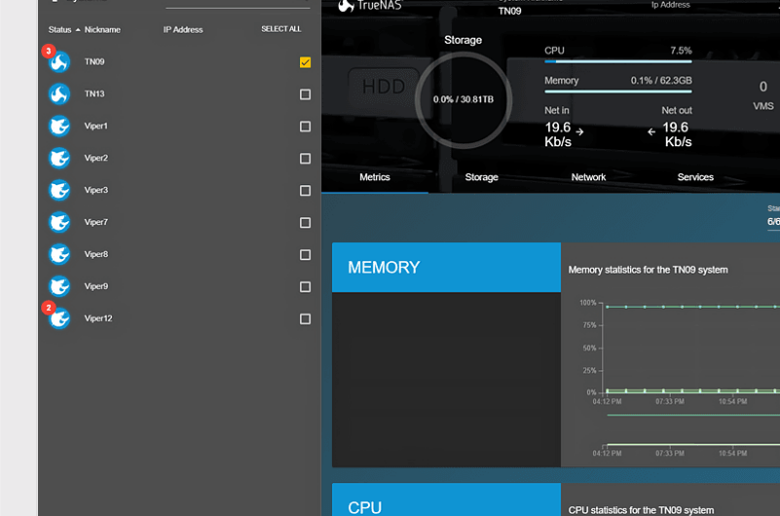This screenshot has width=780, height=516.
Task: Uncheck the TN09 system checkbox
Action: 305,62
